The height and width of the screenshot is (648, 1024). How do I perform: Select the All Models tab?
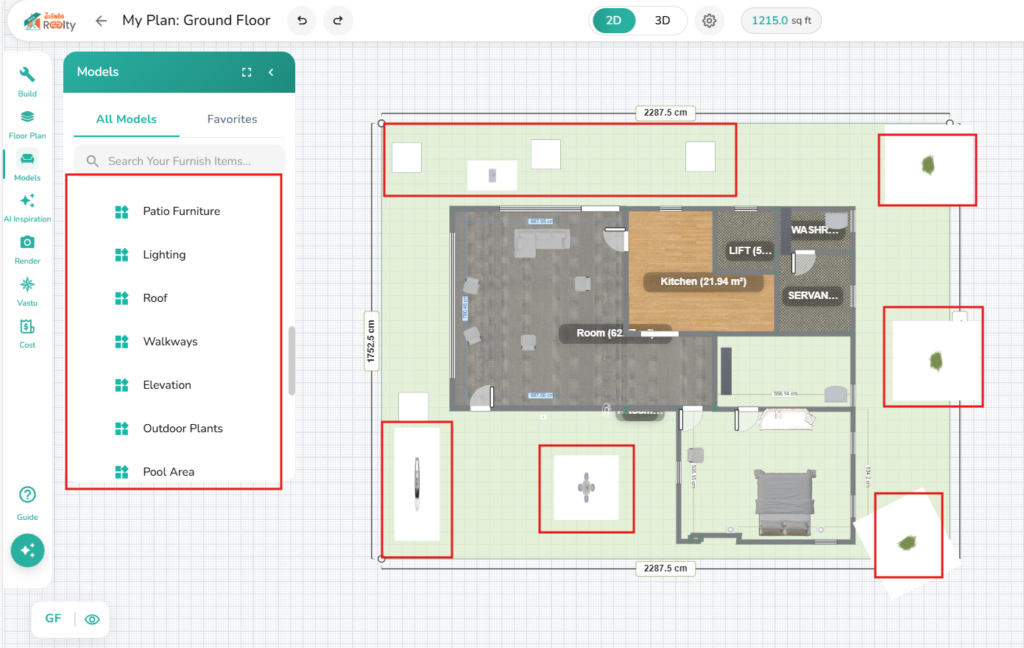pyautogui.click(x=126, y=119)
